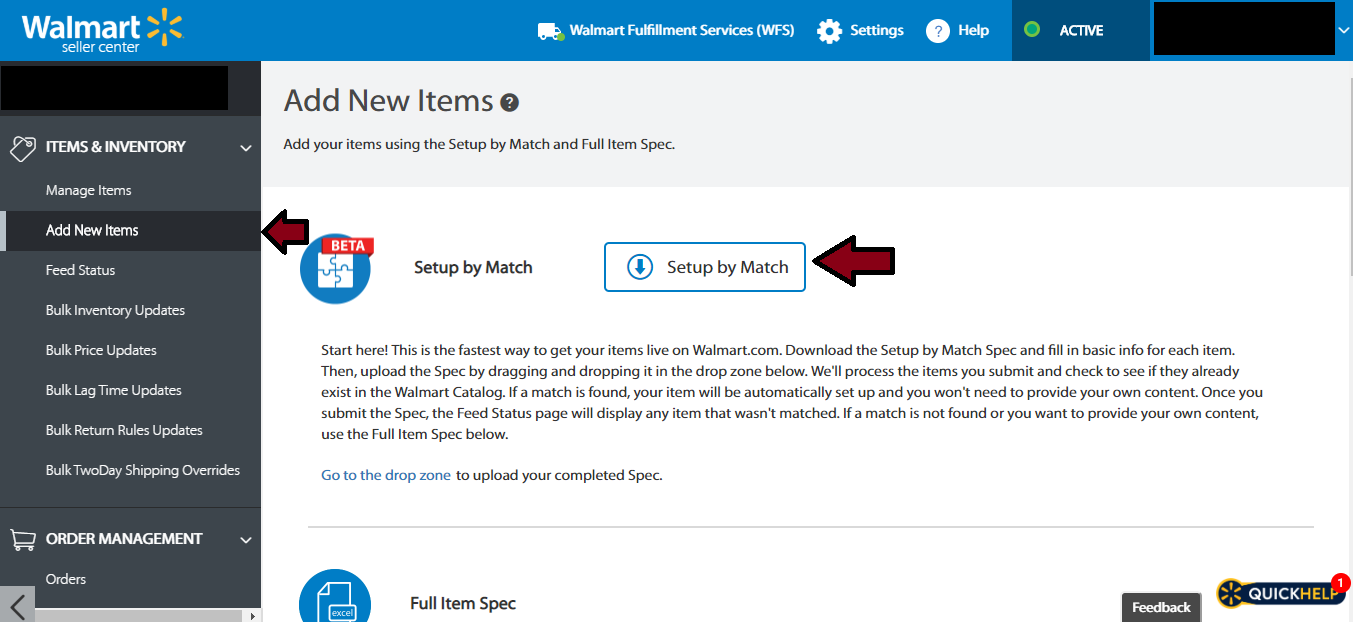The width and height of the screenshot is (1353, 622).
Task: Open Feed Status page
Action: (x=80, y=270)
